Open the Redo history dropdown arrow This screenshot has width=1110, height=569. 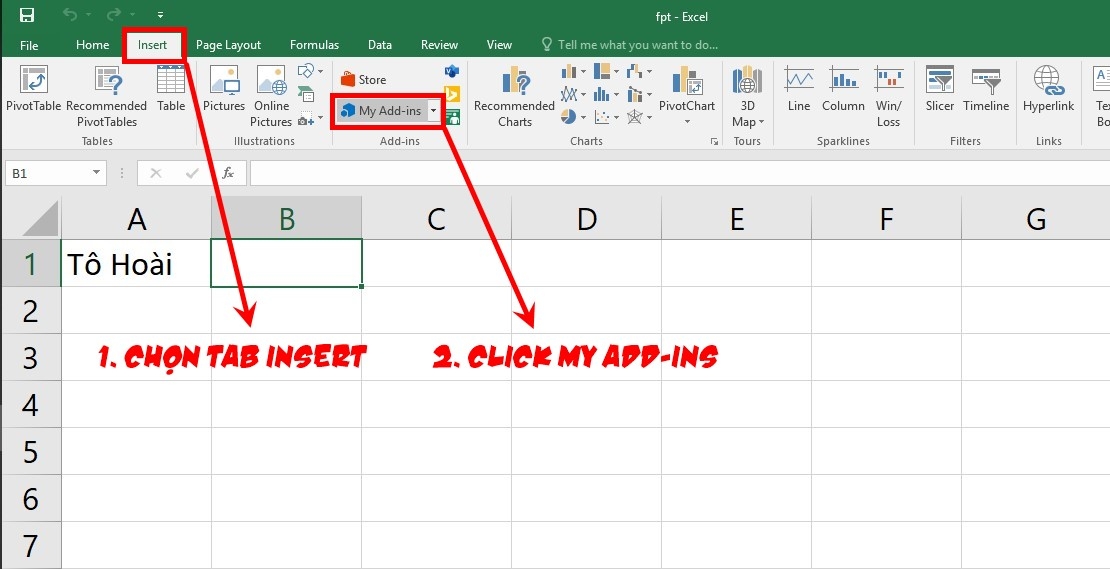tap(132, 15)
